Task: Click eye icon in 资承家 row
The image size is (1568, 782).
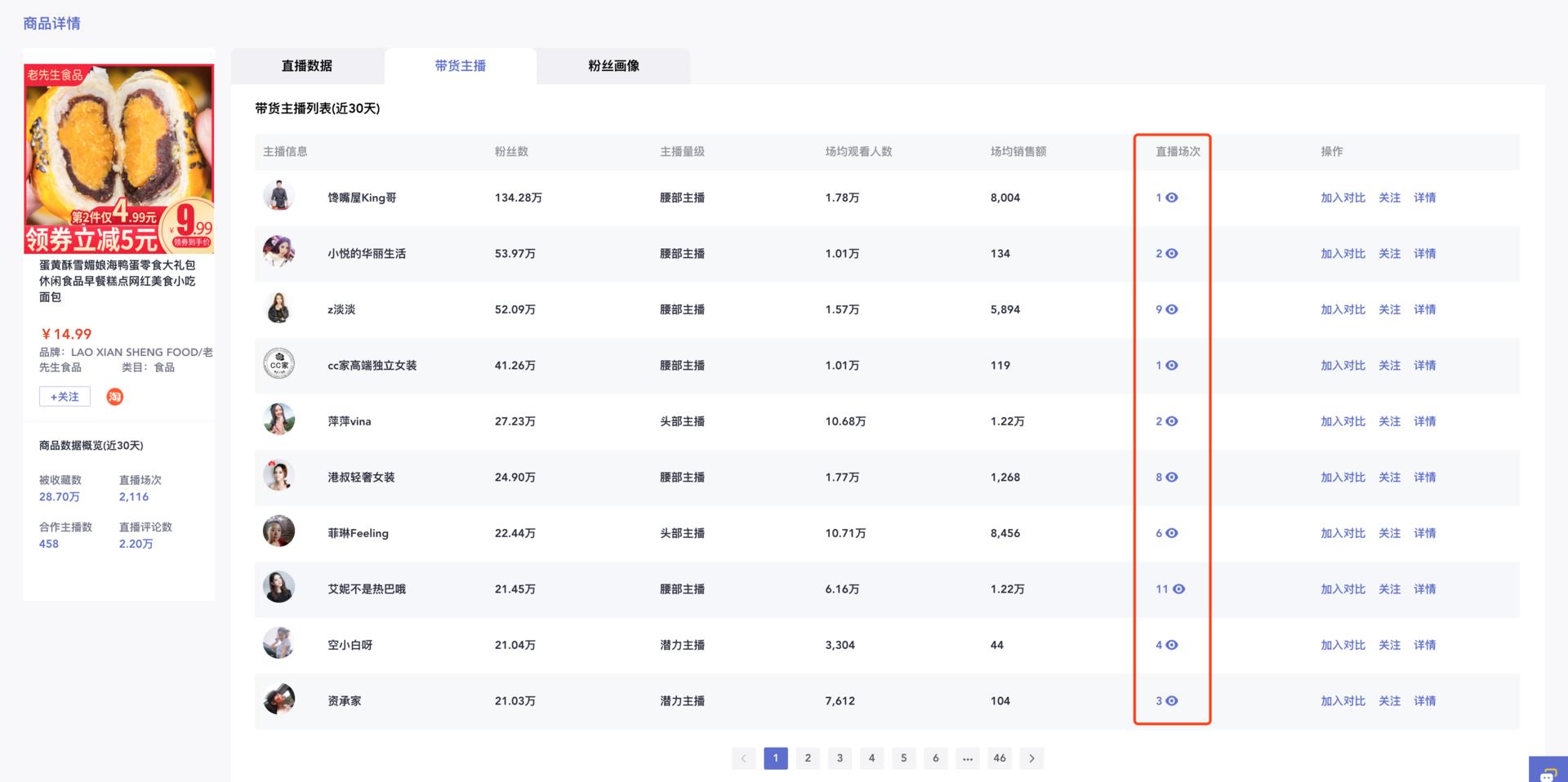Action: click(x=1172, y=701)
